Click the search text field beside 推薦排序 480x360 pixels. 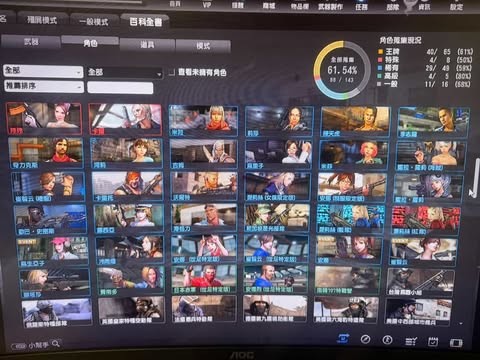[120, 88]
